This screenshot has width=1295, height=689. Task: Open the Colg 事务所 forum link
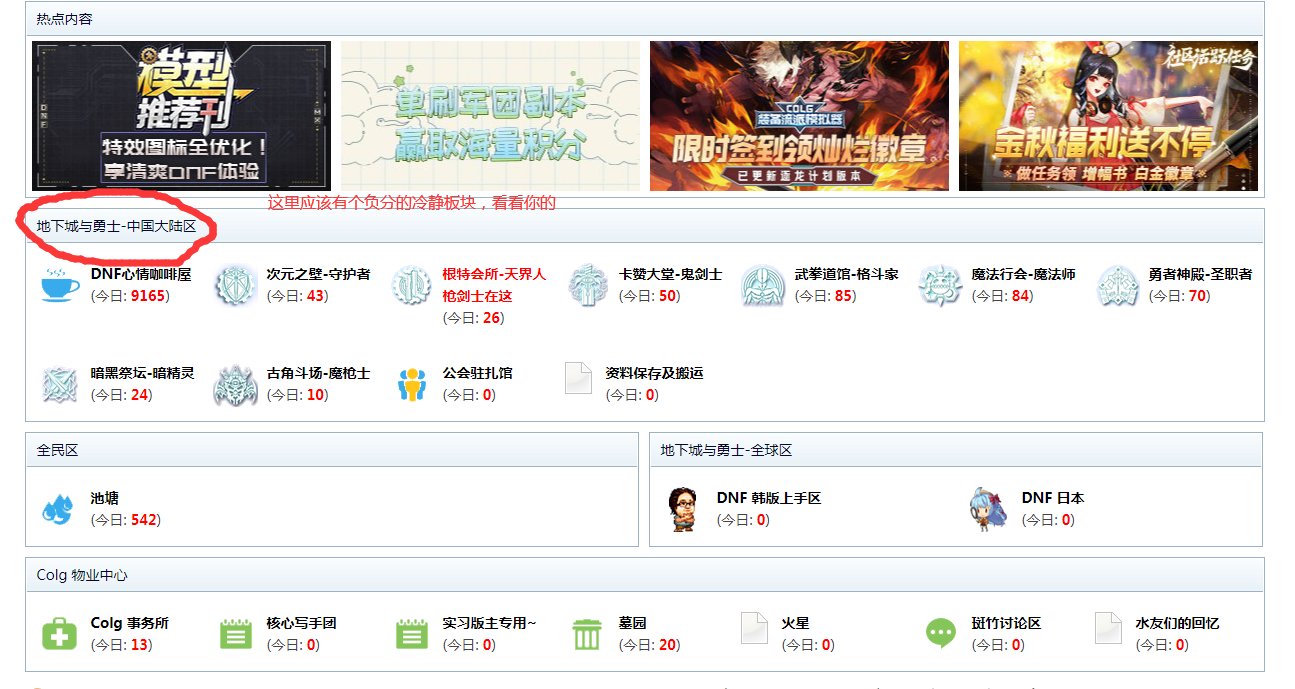point(130,623)
